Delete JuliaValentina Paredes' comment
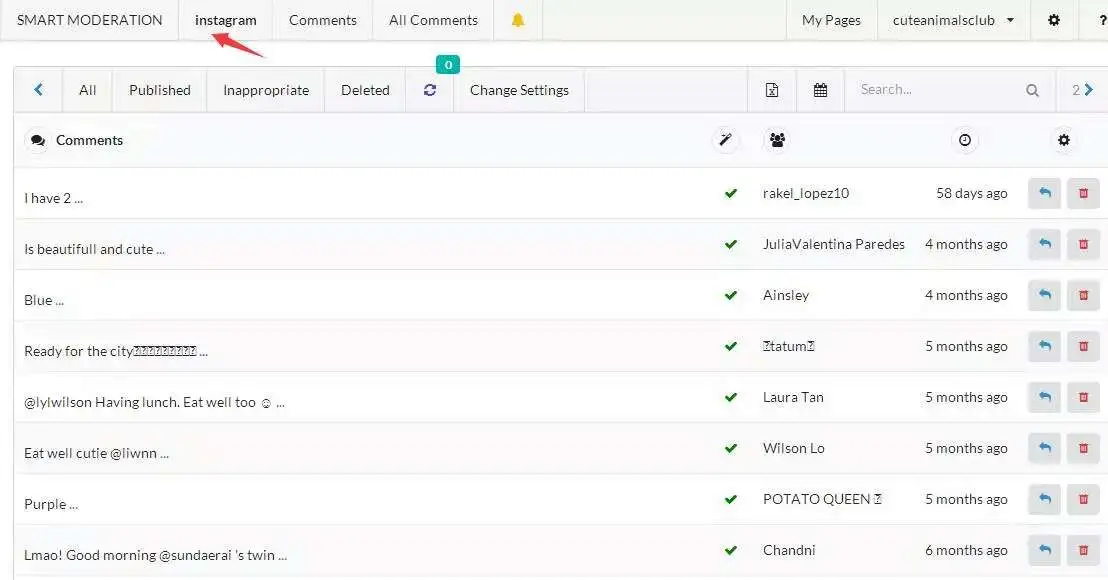 pyautogui.click(x=1083, y=244)
